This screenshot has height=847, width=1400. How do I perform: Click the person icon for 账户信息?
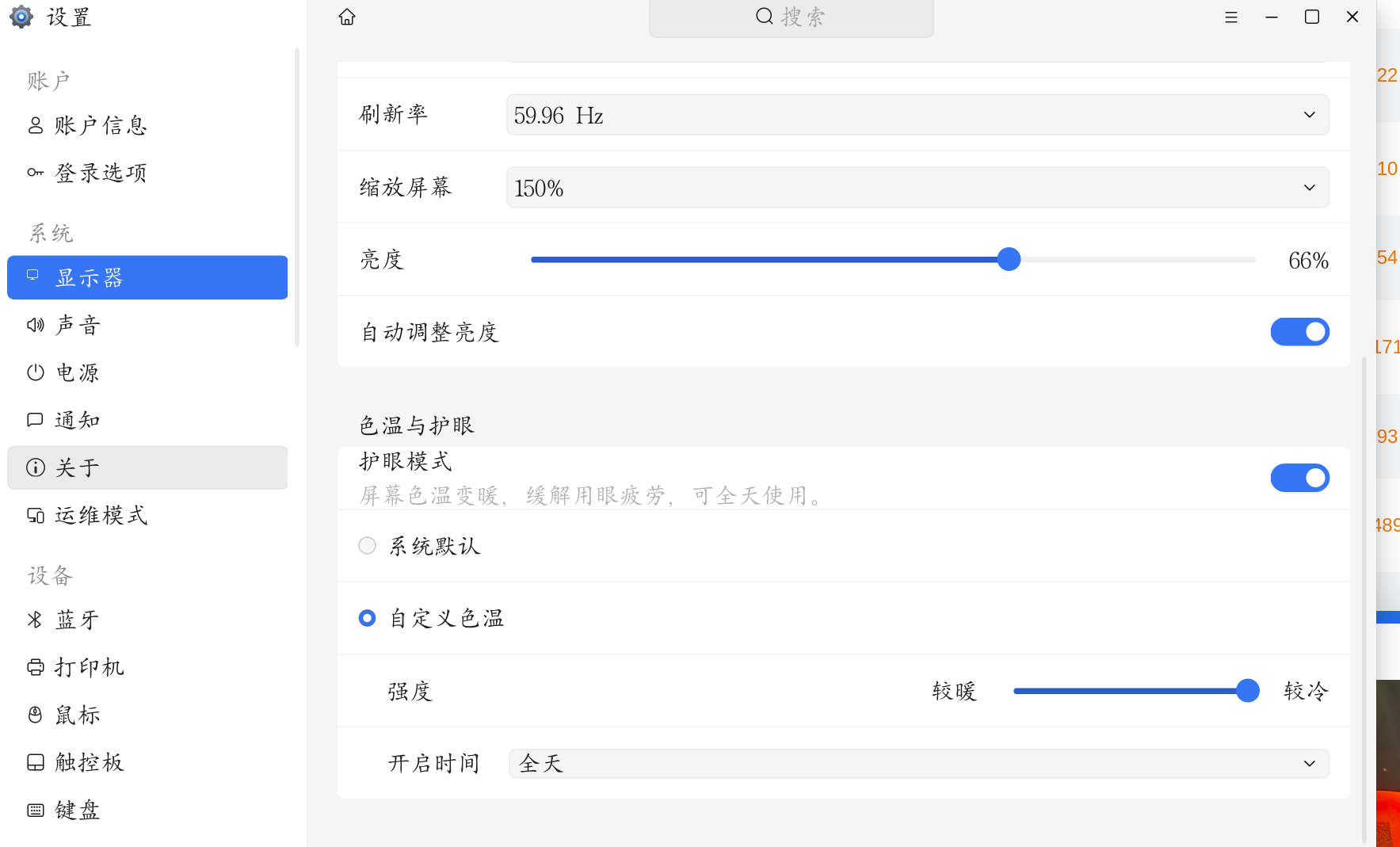(36, 125)
